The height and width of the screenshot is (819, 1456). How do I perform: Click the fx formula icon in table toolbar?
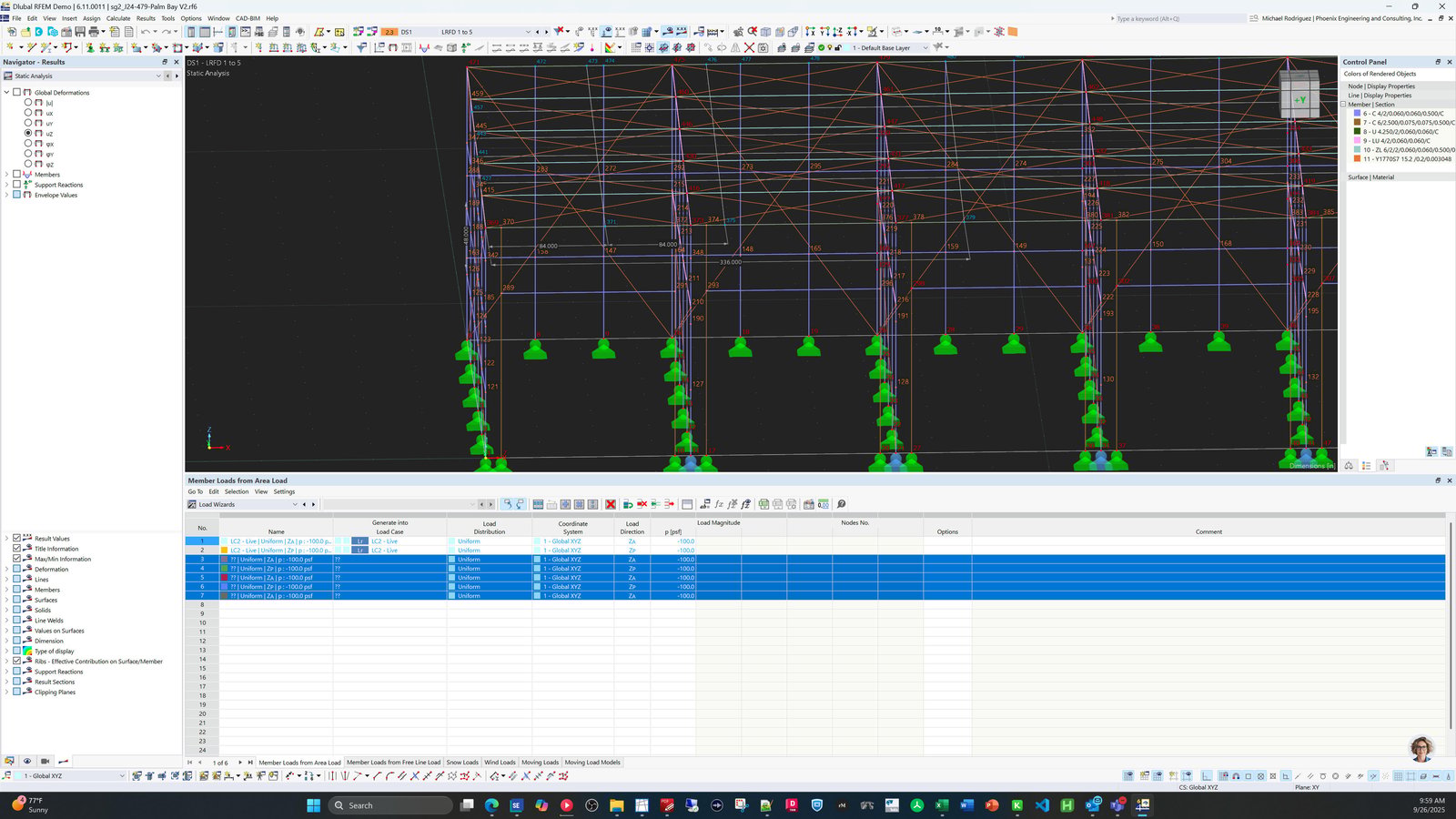(x=719, y=504)
